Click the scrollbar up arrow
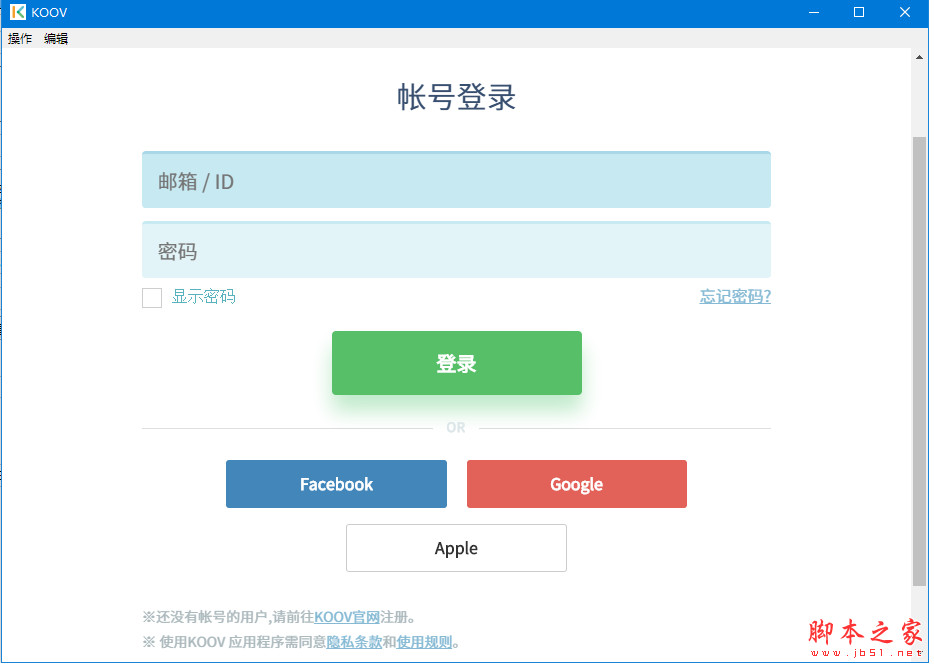The image size is (934, 664). pyautogui.click(x=919, y=57)
